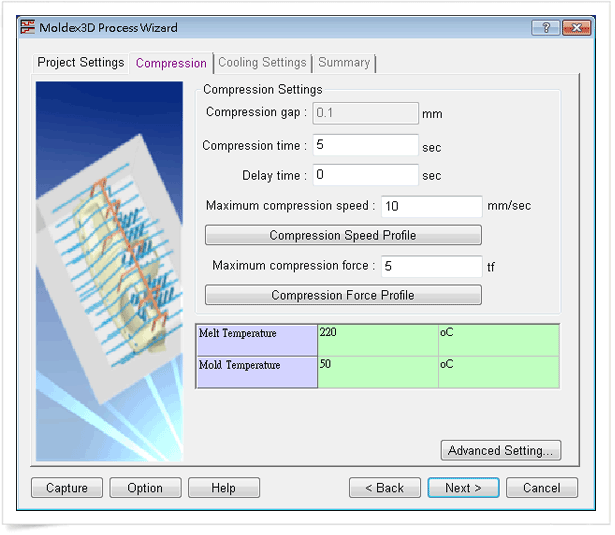This screenshot has height=535, width=615.
Task: Click the Capture button
Action: pos(67,488)
